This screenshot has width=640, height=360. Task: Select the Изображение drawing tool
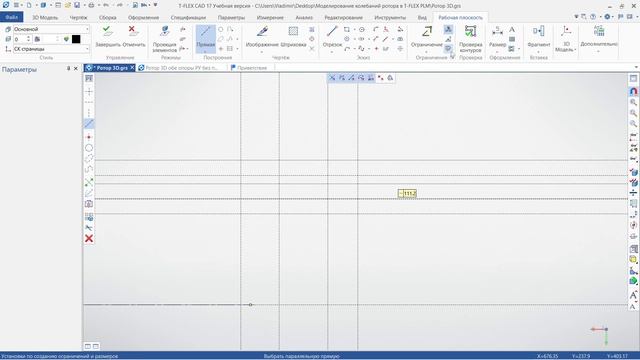point(262,39)
